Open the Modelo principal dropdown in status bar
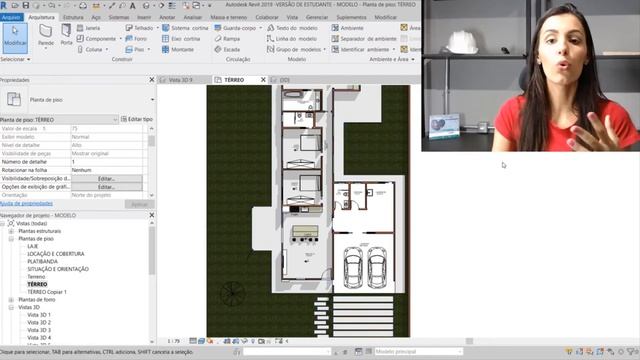The width and height of the screenshot is (640, 360). pos(460,351)
